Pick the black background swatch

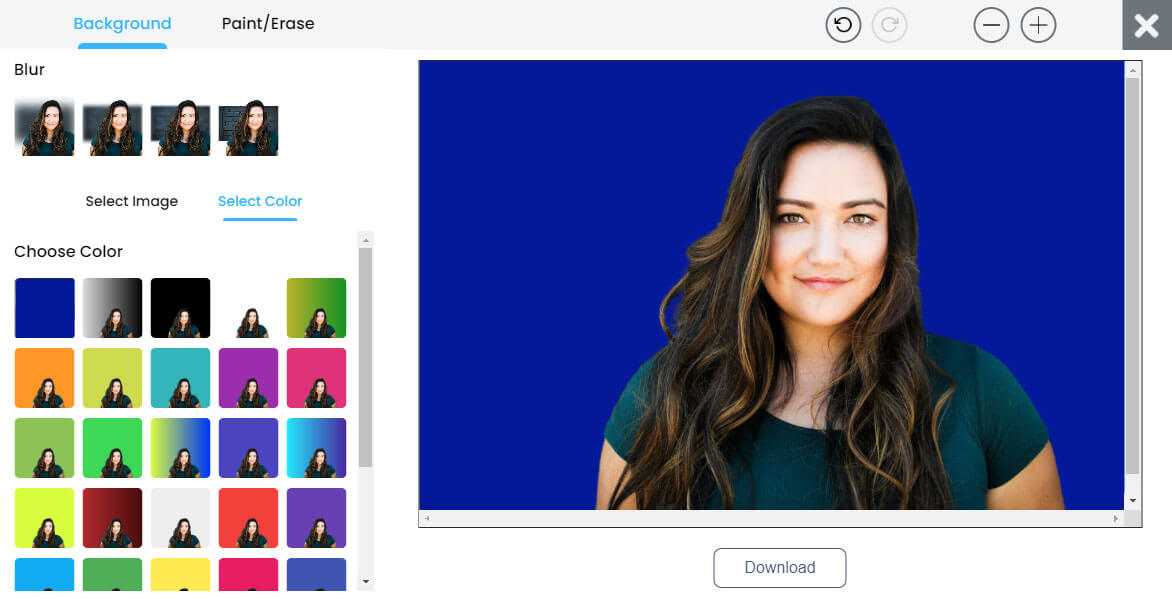(x=180, y=308)
